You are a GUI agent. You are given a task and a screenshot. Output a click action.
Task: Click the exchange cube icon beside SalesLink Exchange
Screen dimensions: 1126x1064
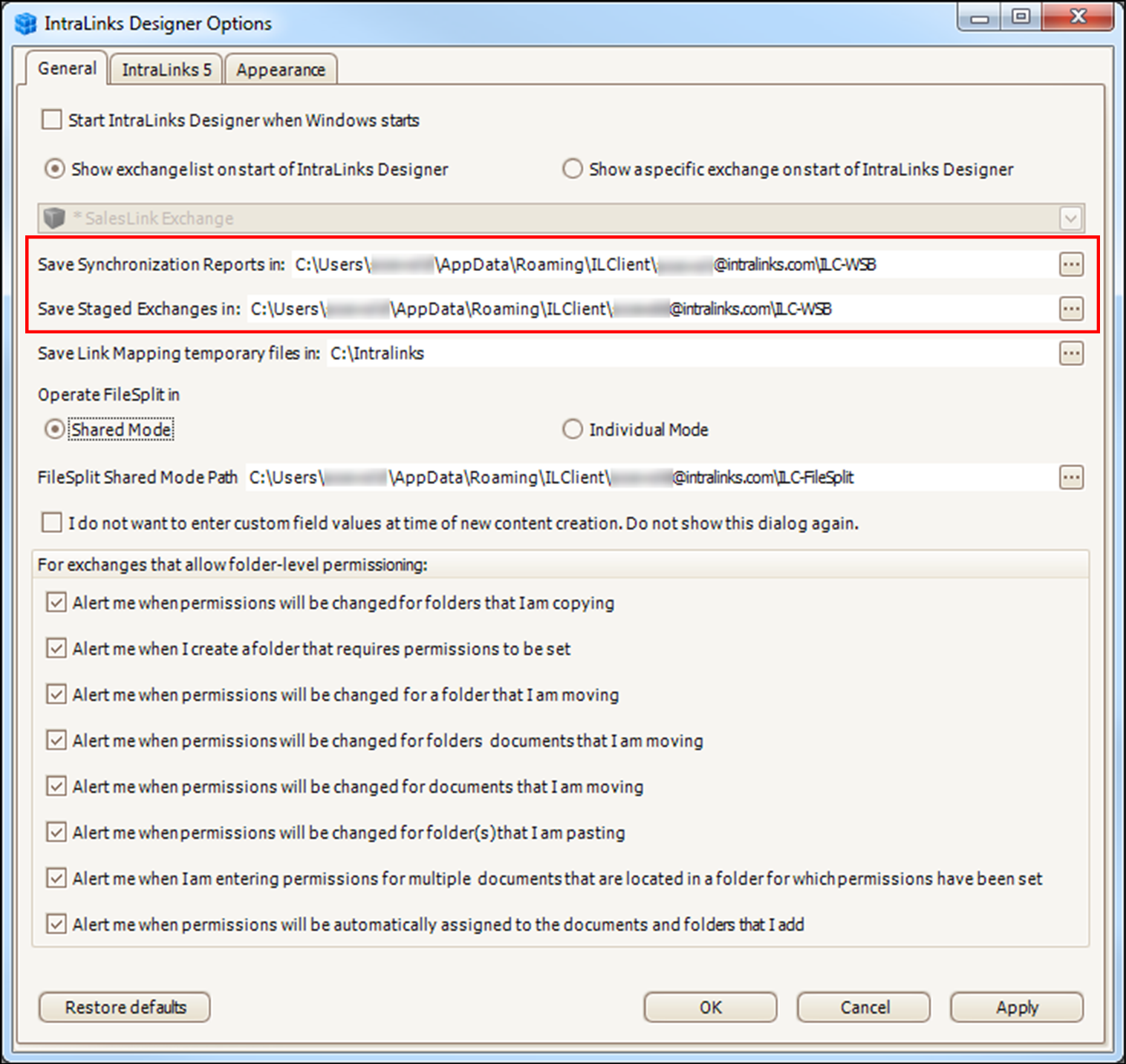[54, 218]
